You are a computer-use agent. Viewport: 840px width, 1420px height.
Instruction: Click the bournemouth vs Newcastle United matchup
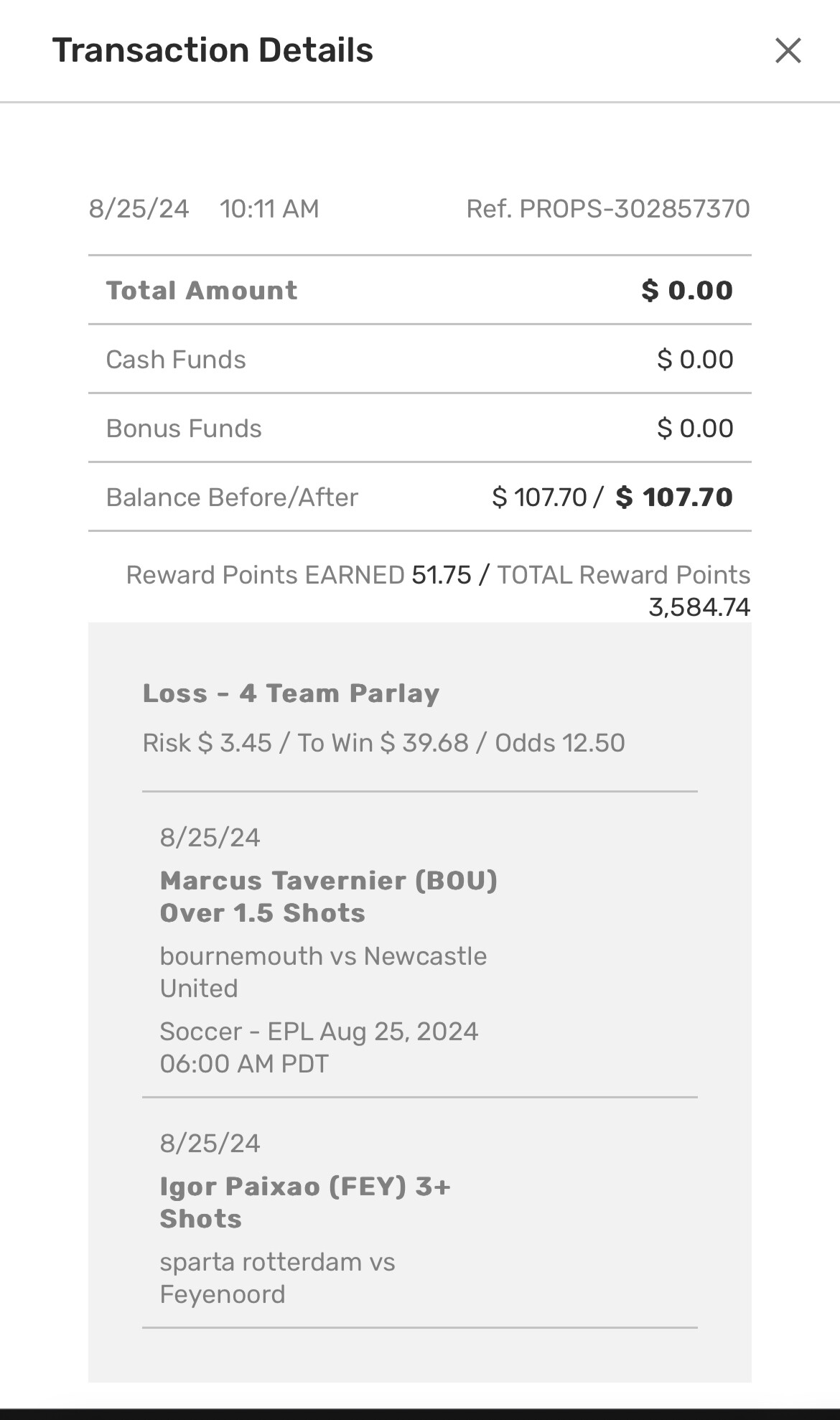323,972
